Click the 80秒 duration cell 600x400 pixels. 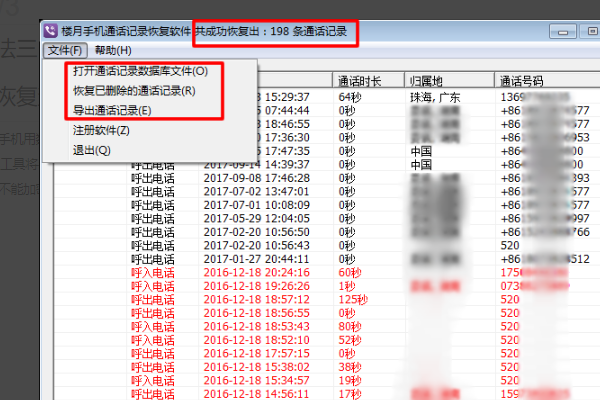350,327
